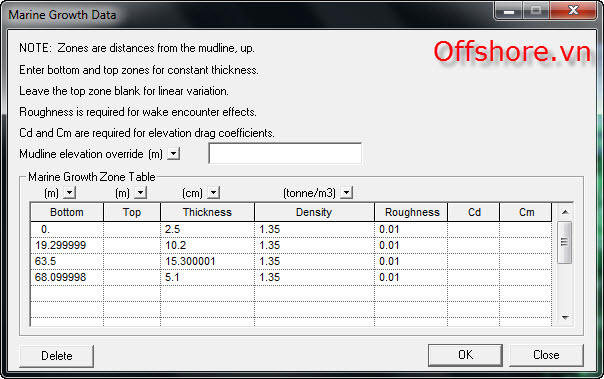Click the Top column header
Screen dimensions: 604x379
pyautogui.click(x=132, y=212)
